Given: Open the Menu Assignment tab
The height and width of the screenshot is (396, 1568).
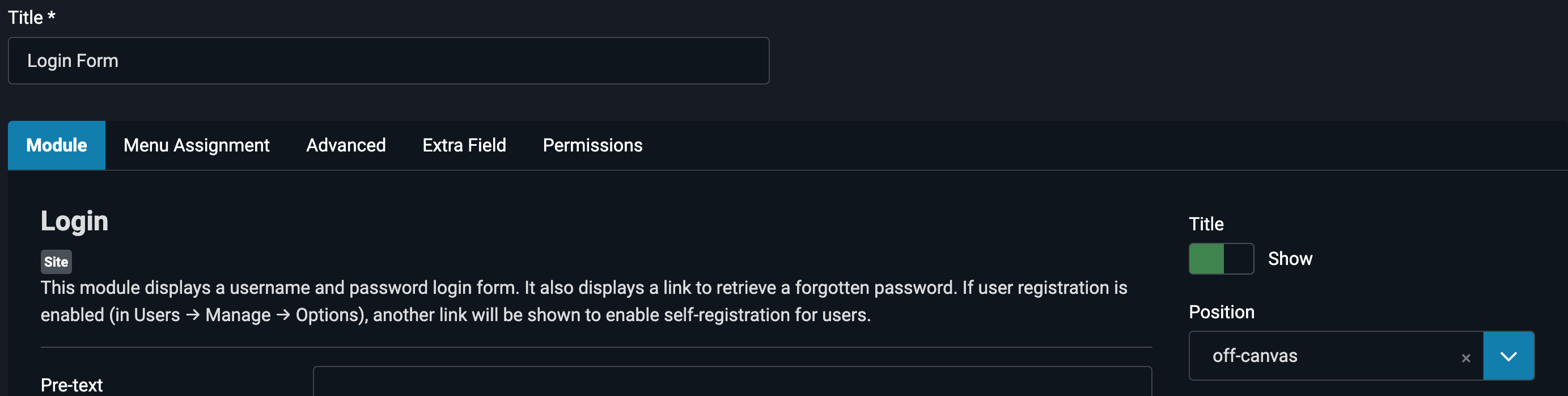Looking at the screenshot, I should [196, 146].
